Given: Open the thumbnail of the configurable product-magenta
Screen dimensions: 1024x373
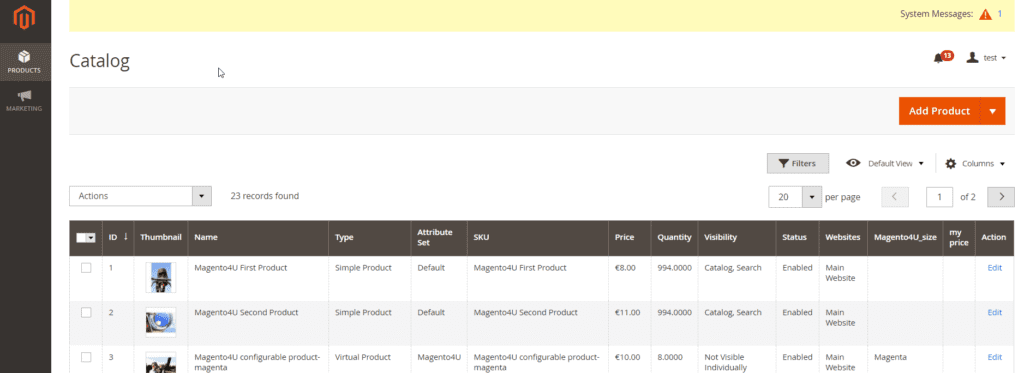Looking at the screenshot, I should click(x=161, y=362).
